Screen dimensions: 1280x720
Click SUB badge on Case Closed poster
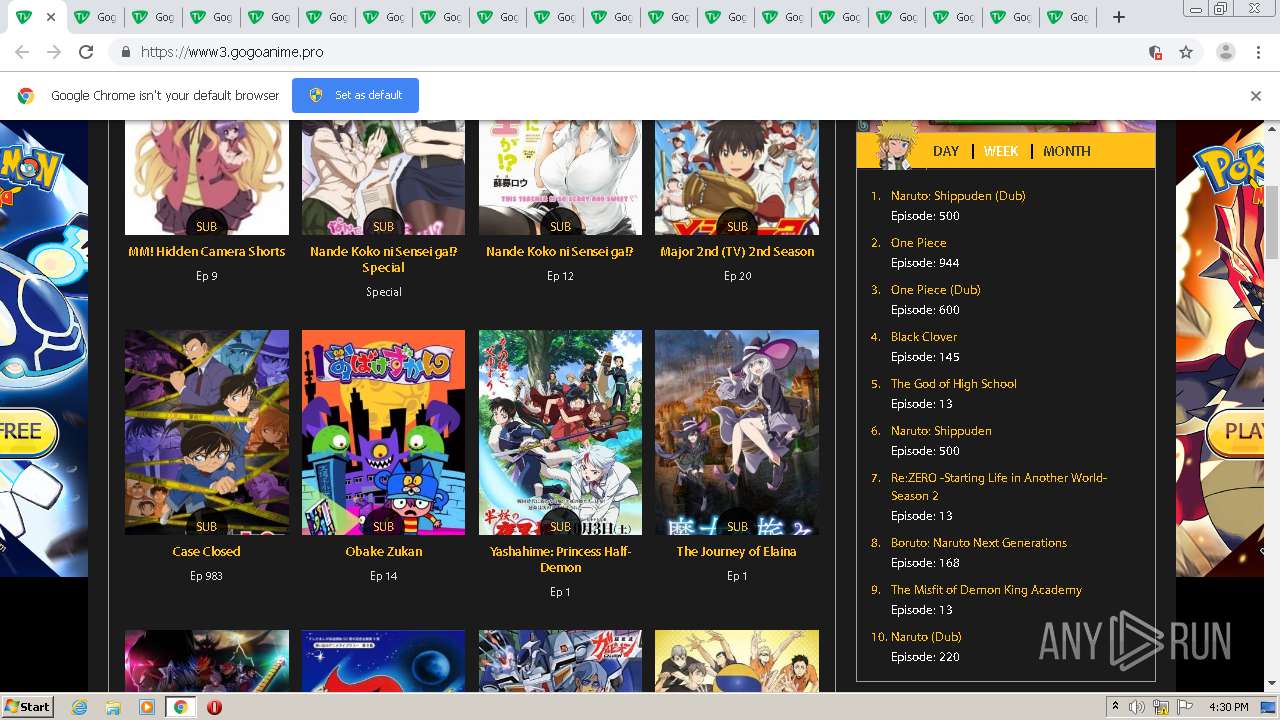pyautogui.click(x=207, y=526)
